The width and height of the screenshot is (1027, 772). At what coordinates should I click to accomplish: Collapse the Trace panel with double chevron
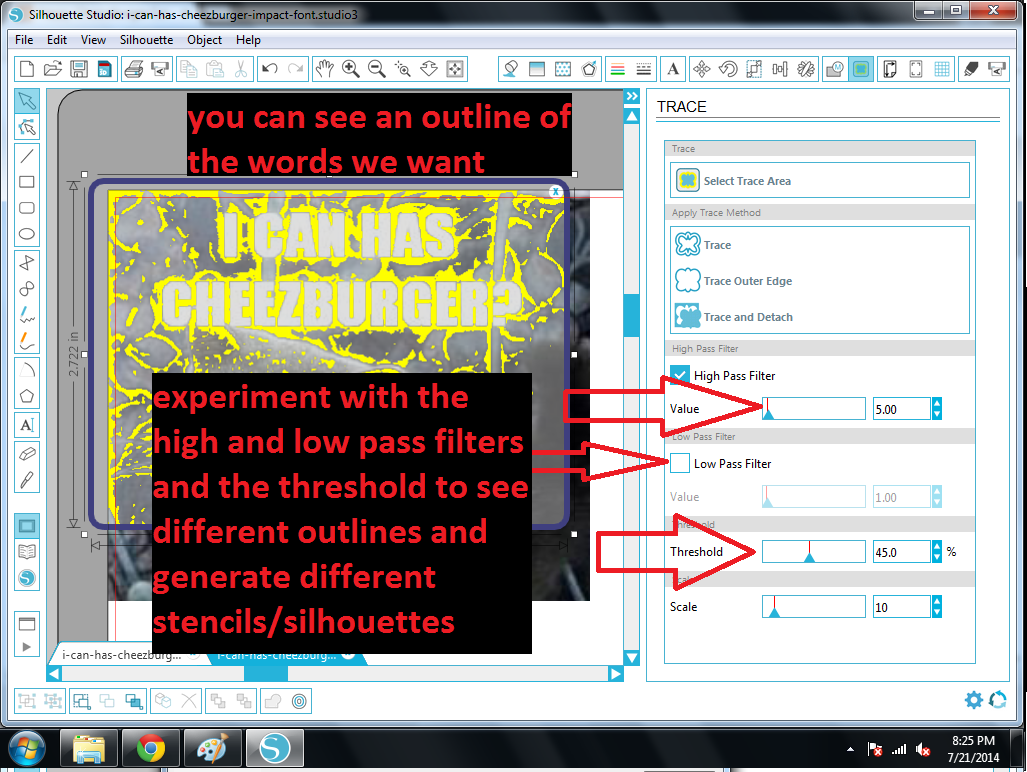pos(632,96)
